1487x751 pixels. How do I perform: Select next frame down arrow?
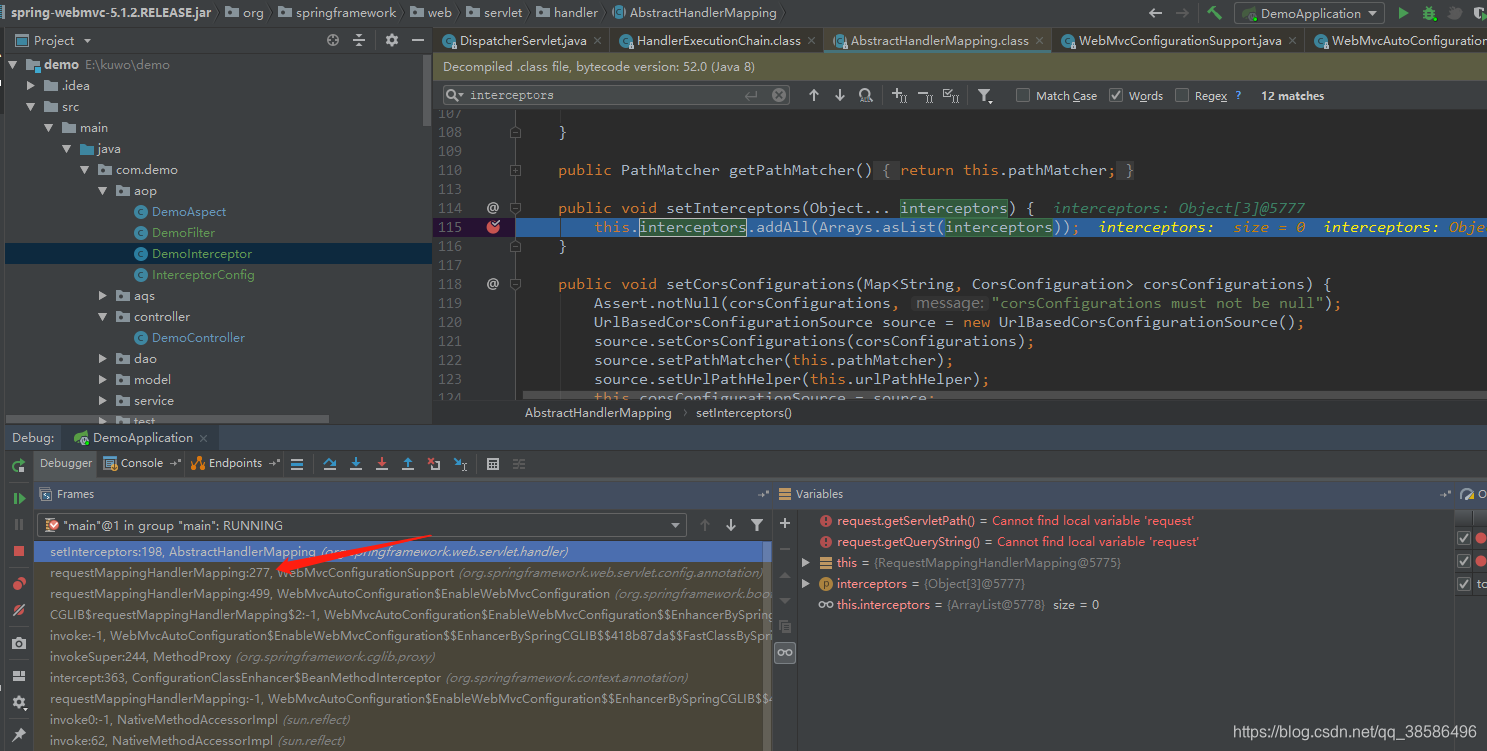[x=731, y=525]
